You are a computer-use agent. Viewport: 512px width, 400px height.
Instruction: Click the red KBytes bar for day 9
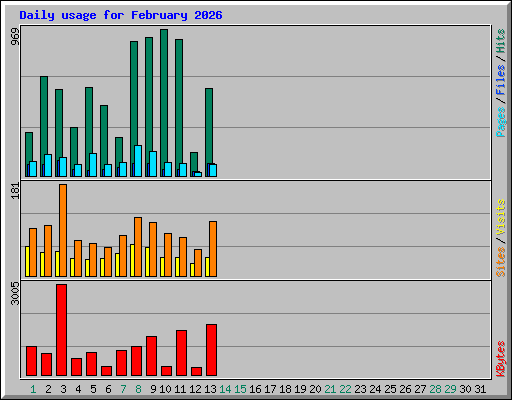[x=151, y=356]
